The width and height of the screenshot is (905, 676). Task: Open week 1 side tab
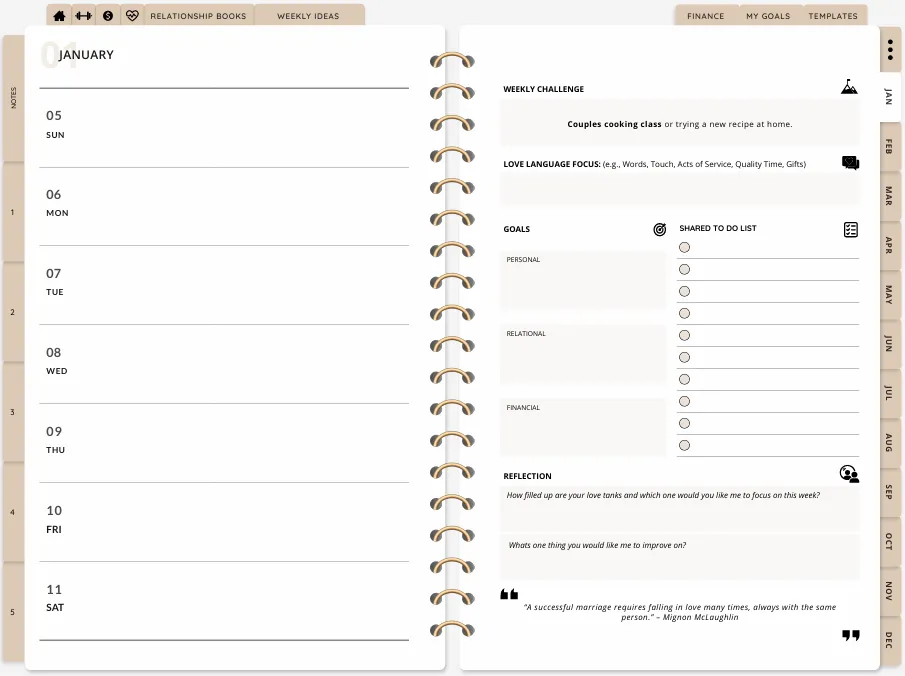coord(13,212)
